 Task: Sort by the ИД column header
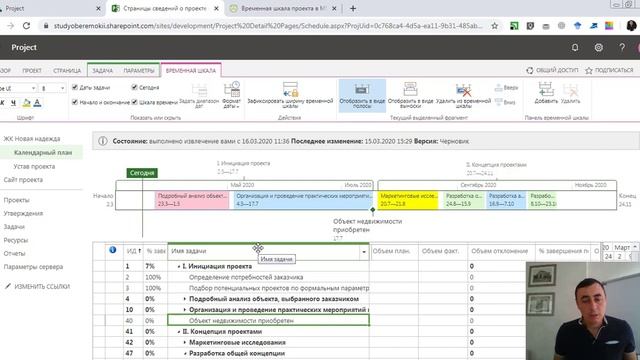[x=133, y=251]
